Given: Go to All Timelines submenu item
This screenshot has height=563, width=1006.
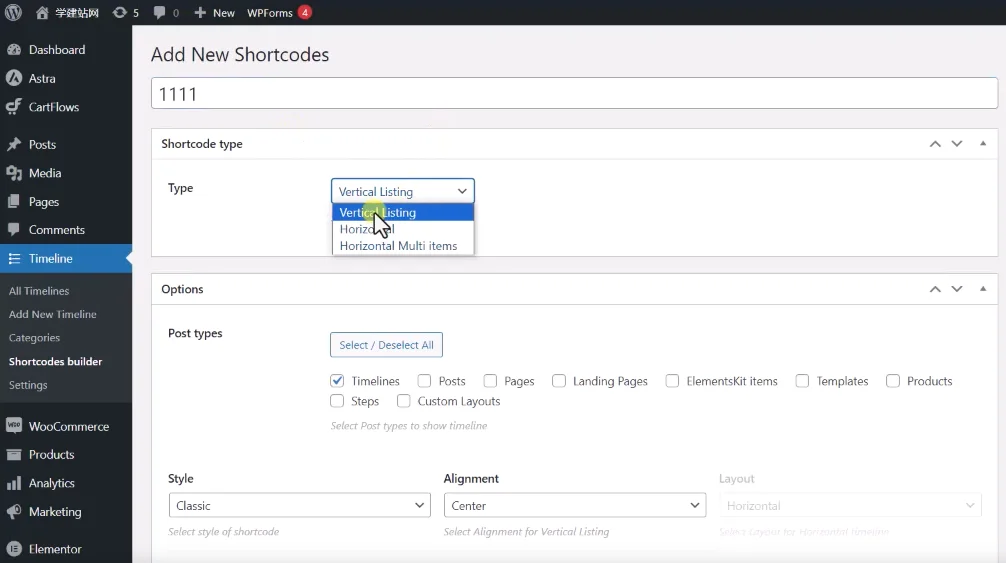Looking at the screenshot, I should point(39,291).
